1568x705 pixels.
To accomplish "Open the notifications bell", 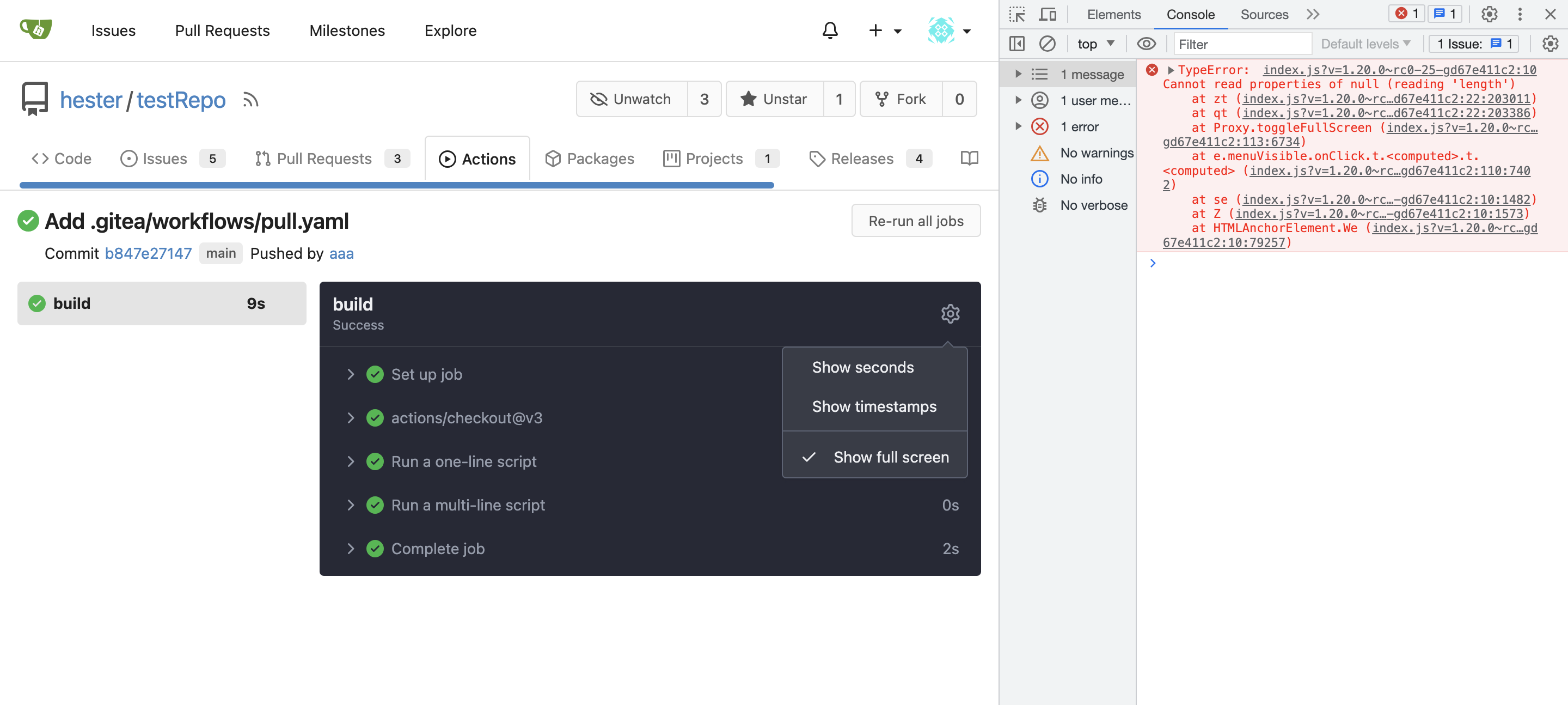I will click(x=830, y=31).
